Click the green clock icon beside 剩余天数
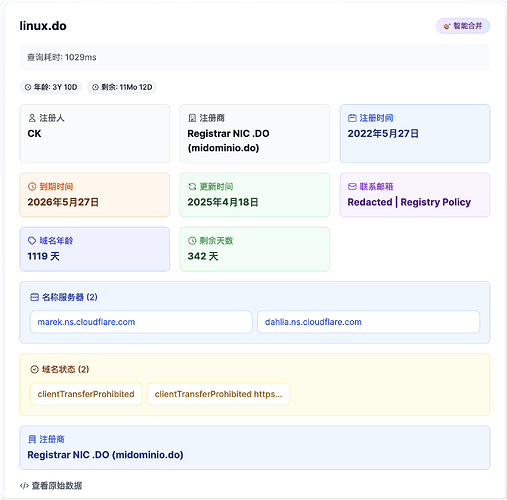Viewport: 507px width, 500px height. pos(192,241)
